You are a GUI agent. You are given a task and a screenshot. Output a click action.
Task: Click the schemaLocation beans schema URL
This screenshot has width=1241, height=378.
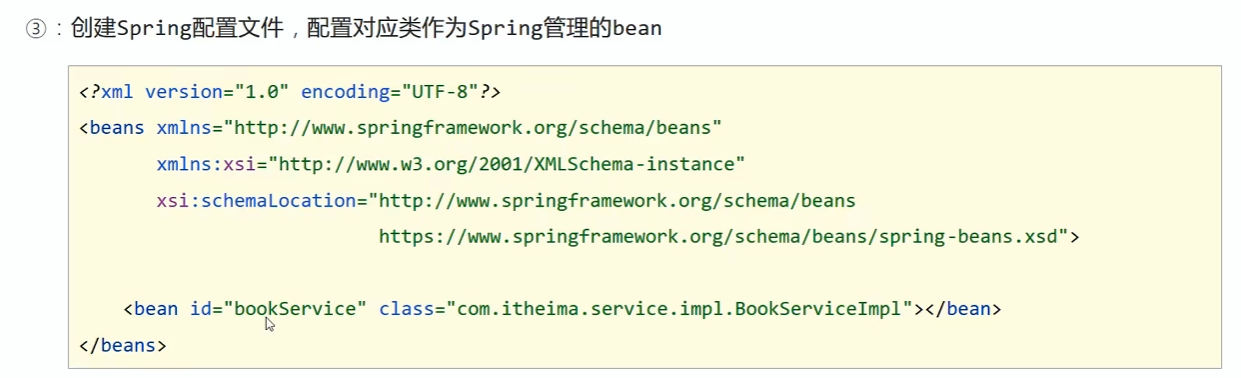point(612,200)
